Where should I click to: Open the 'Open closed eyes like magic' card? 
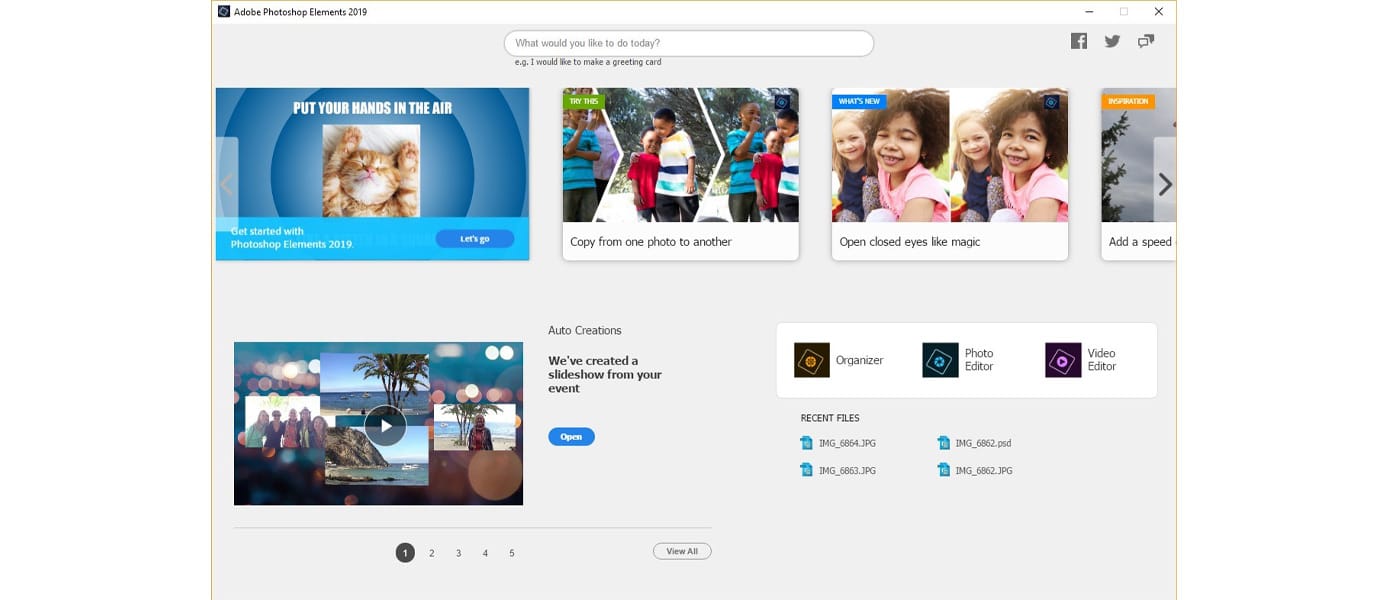coord(950,174)
